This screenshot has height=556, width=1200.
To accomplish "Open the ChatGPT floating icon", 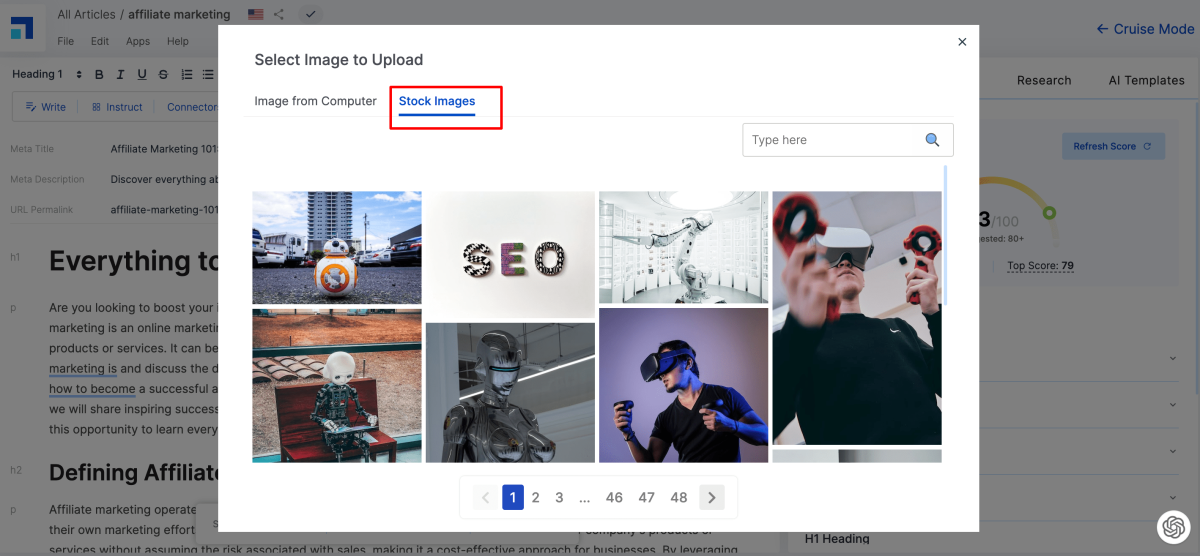I will point(1171,526).
